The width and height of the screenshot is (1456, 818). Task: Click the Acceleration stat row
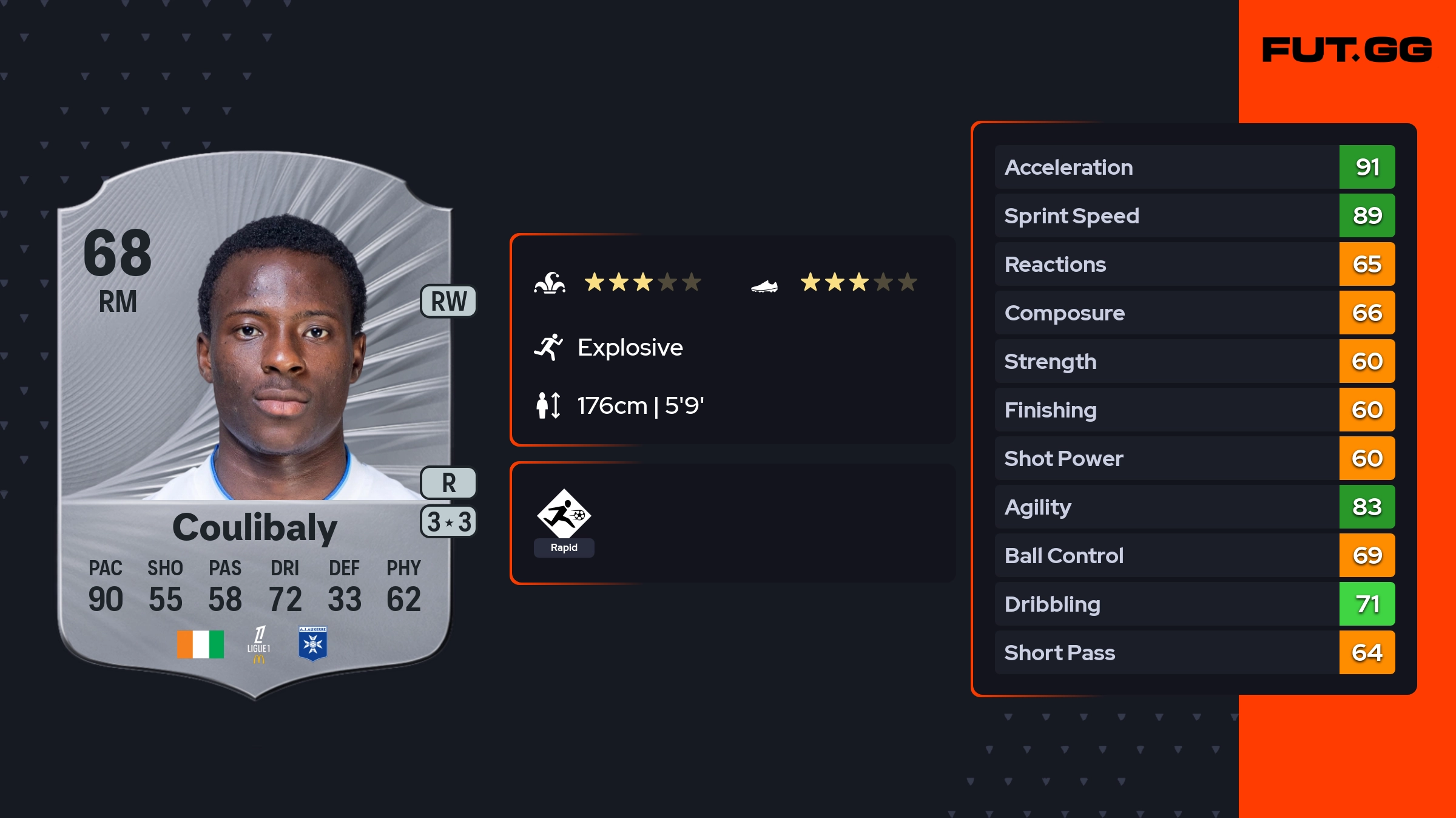point(1166,167)
